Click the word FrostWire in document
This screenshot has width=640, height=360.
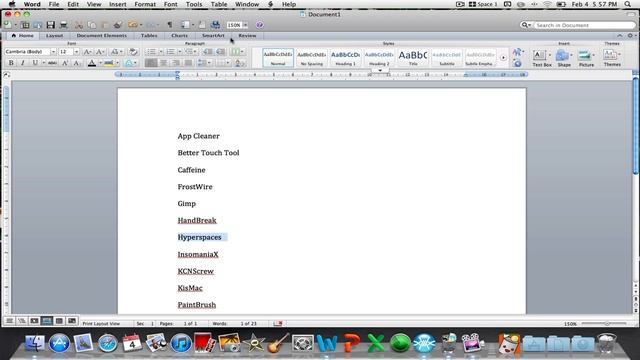click(195, 187)
